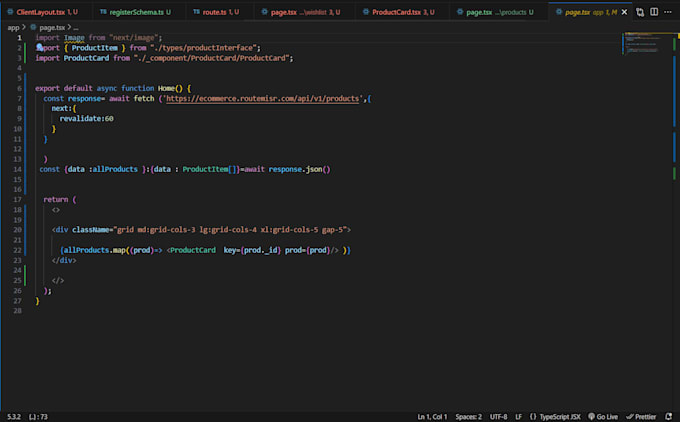Image resolution: width=680 pixels, height=422 pixels.
Task: Click the Ln 1, Col 1 status item
Action: pyautogui.click(x=432, y=417)
